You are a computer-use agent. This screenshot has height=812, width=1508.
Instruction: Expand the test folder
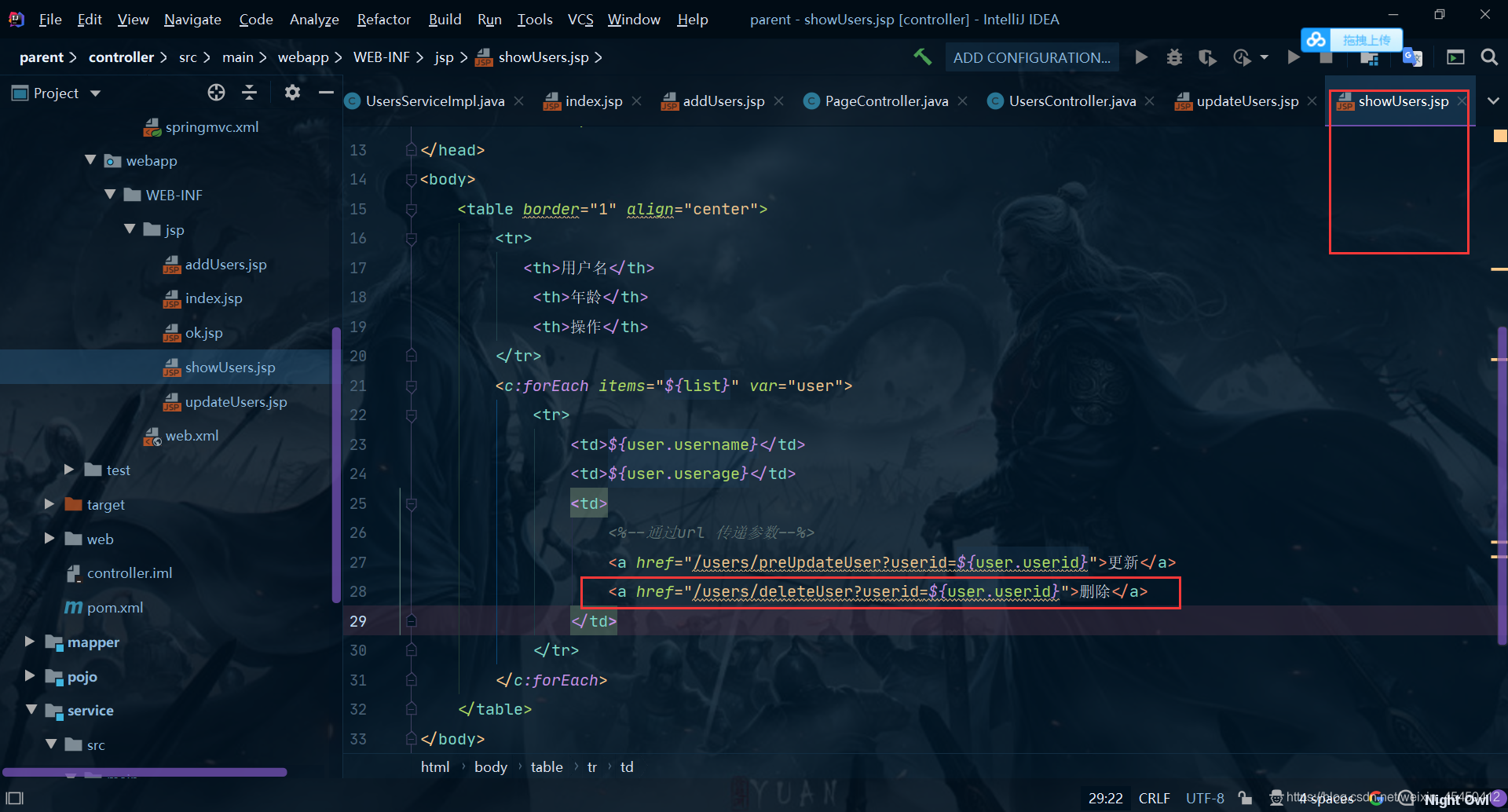(x=69, y=470)
